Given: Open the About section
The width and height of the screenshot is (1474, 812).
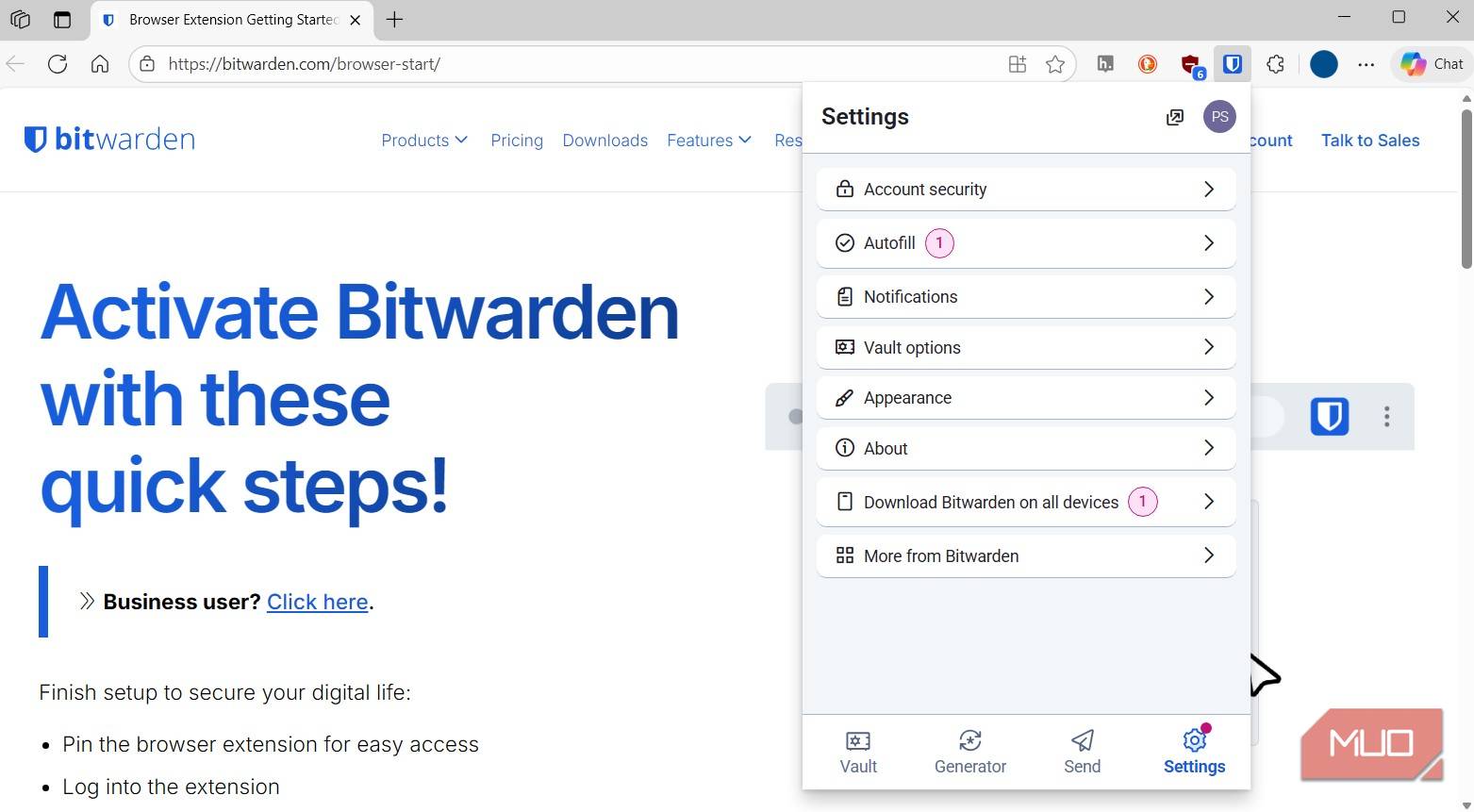Looking at the screenshot, I should point(1026,449).
